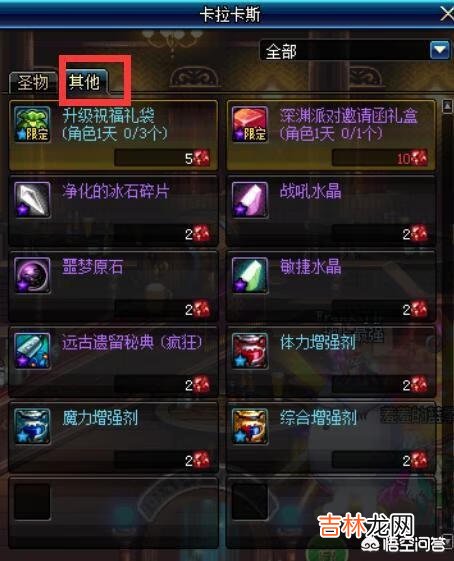Image resolution: width=454 pixels, height=561 pixels.
Task: Select the 噩梦原石 purple orb icon
Action: 32,275
